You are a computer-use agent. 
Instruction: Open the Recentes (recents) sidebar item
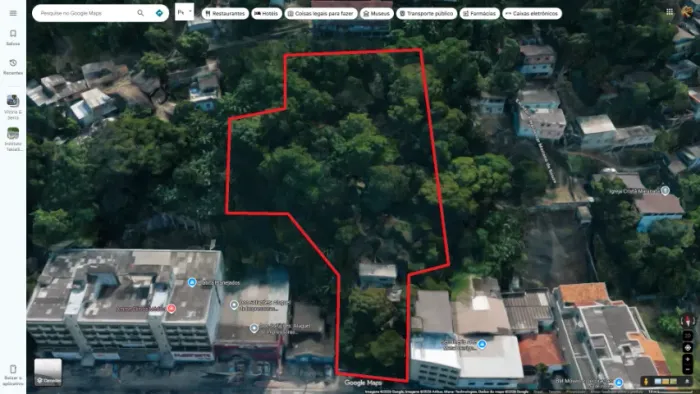pyautogui.click(x=13, y=67)
